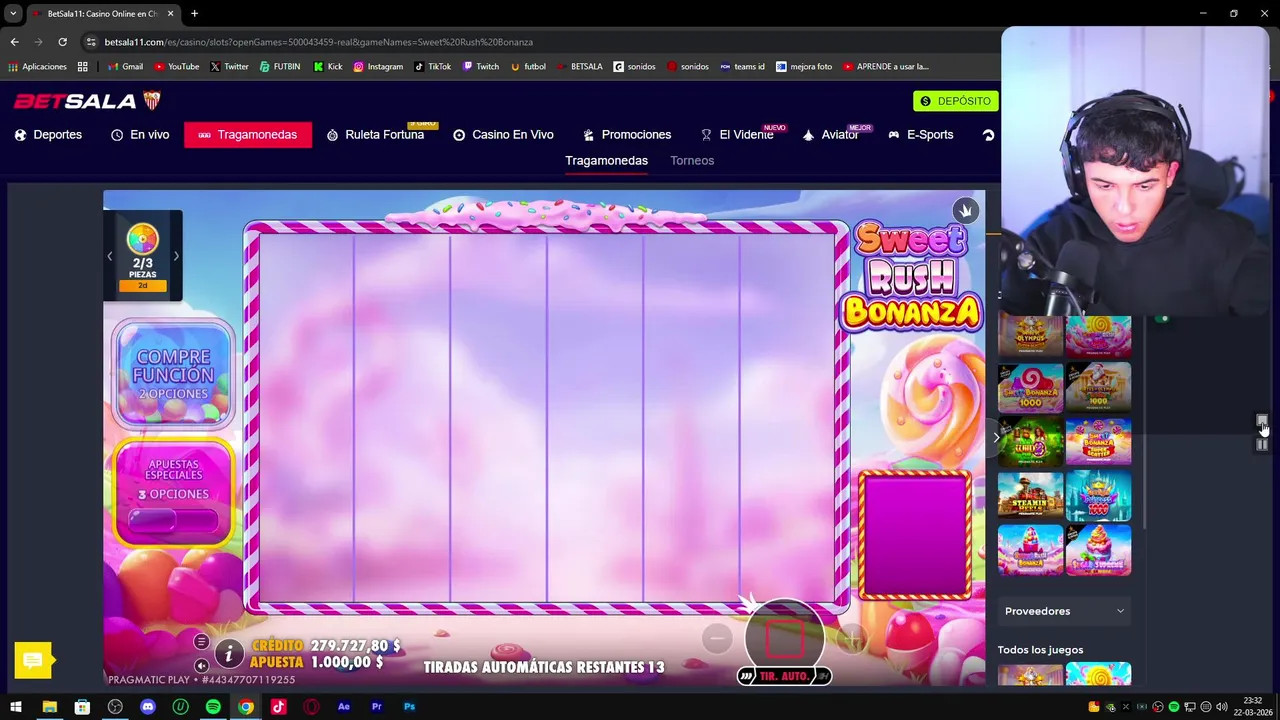This screenshot has width=1280, height=720.
Task: Open File Explorer from the taskbar
Action: coord(49,707)
